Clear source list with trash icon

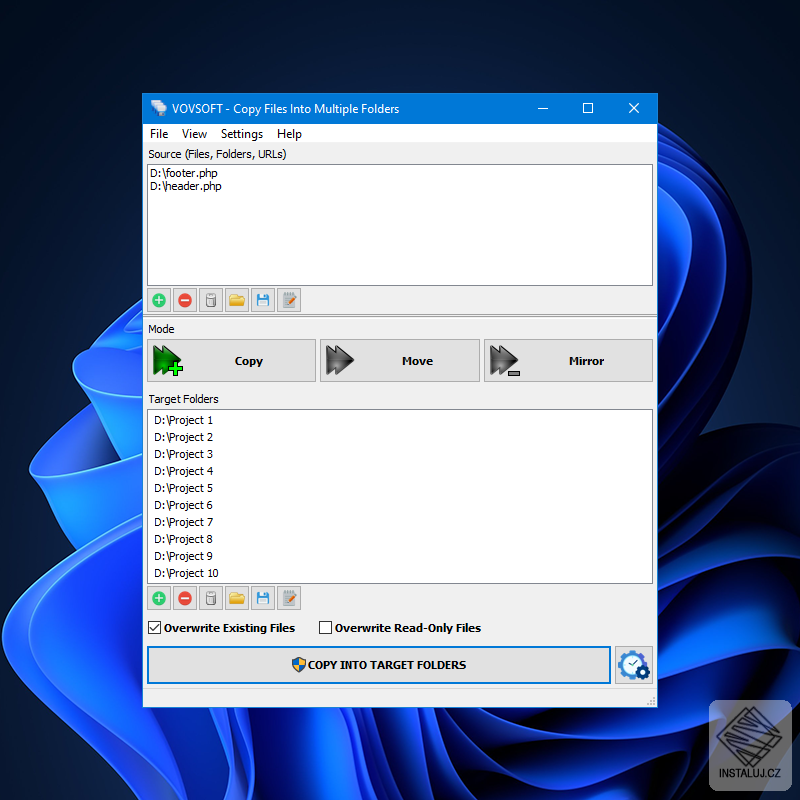point(211,300)
